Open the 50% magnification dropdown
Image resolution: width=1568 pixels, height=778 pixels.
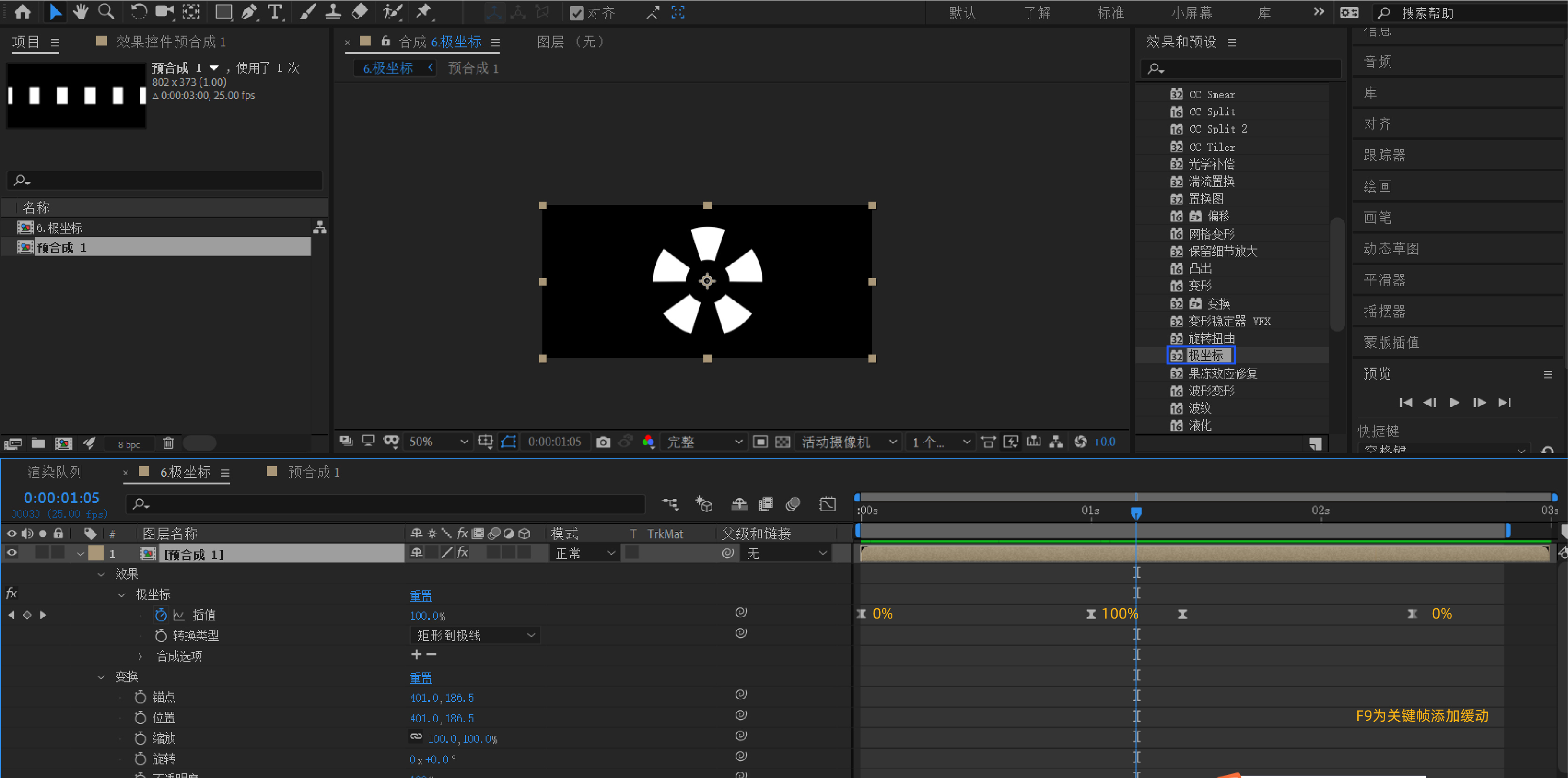438,442
